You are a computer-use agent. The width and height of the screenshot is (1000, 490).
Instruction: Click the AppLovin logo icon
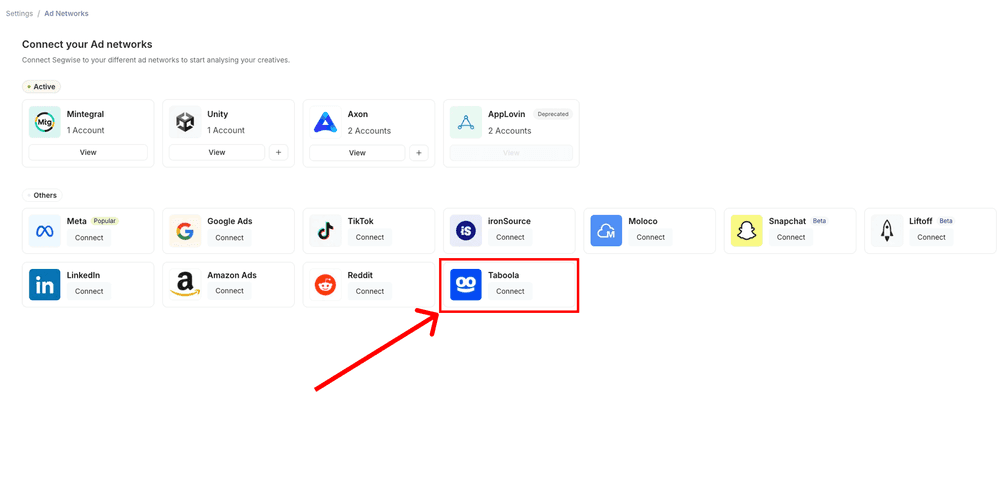coord(466,122)
